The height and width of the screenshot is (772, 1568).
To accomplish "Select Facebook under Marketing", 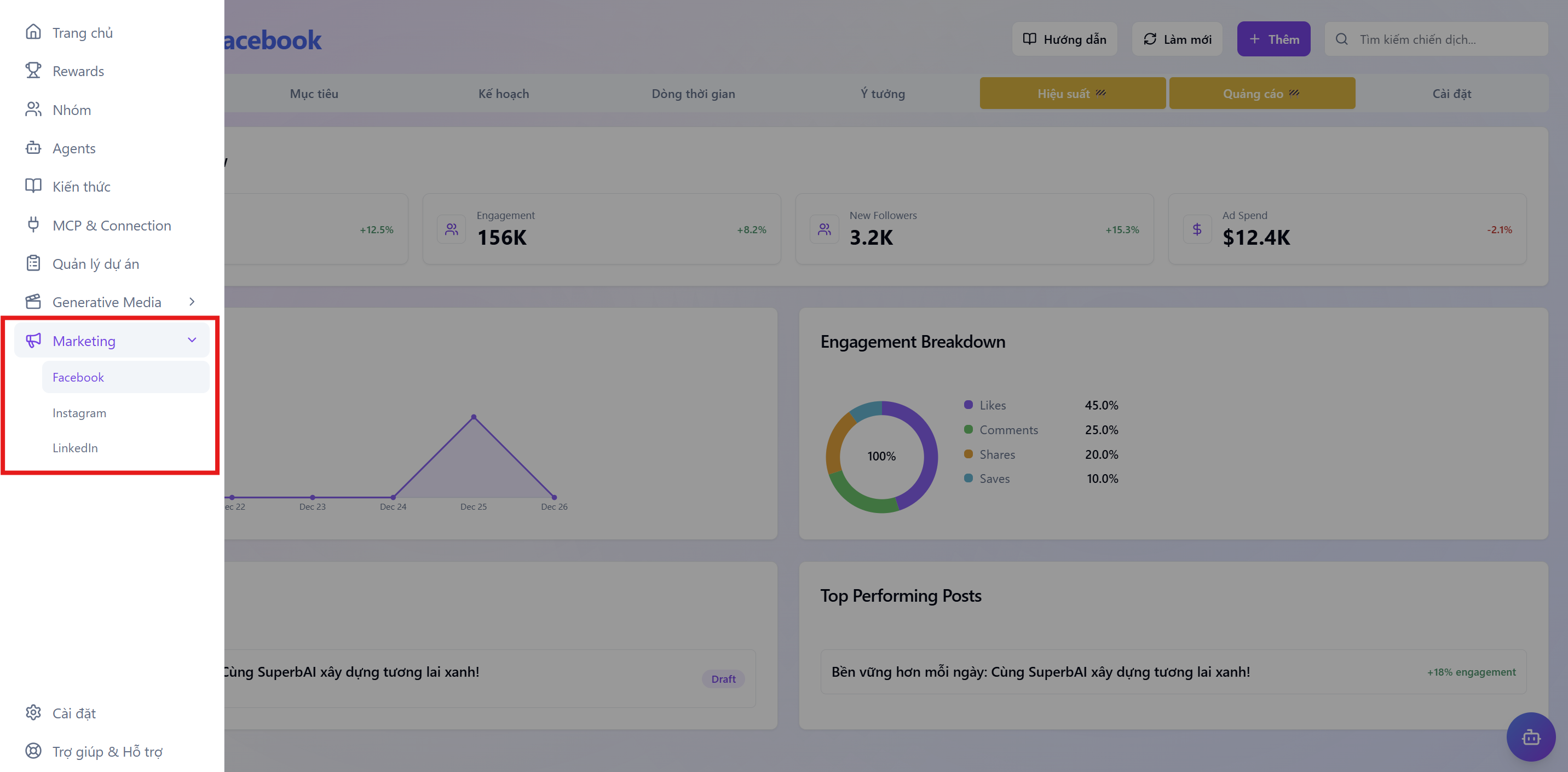I will coord(125,377).
